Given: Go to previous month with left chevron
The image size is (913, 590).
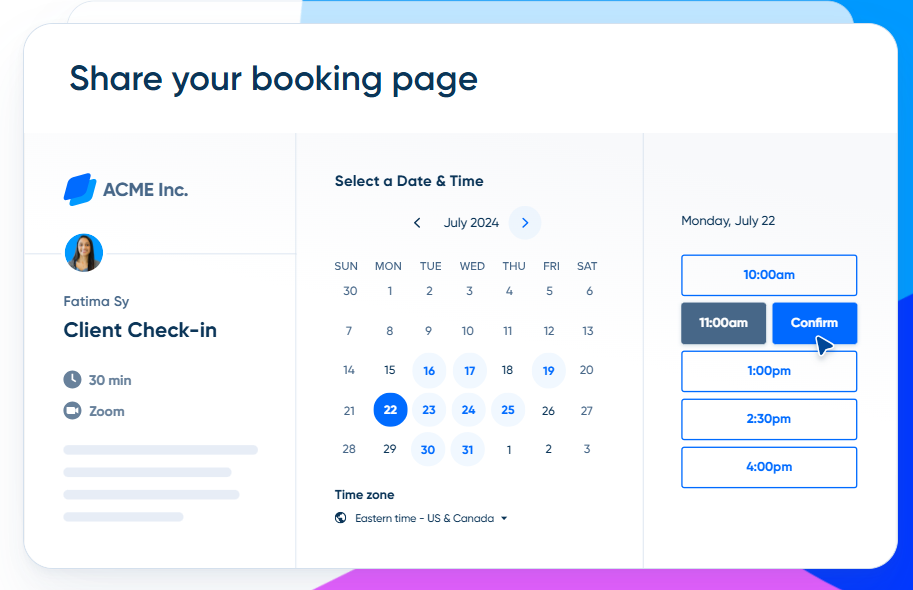Looking at the screenshot, I should (417, 222).
